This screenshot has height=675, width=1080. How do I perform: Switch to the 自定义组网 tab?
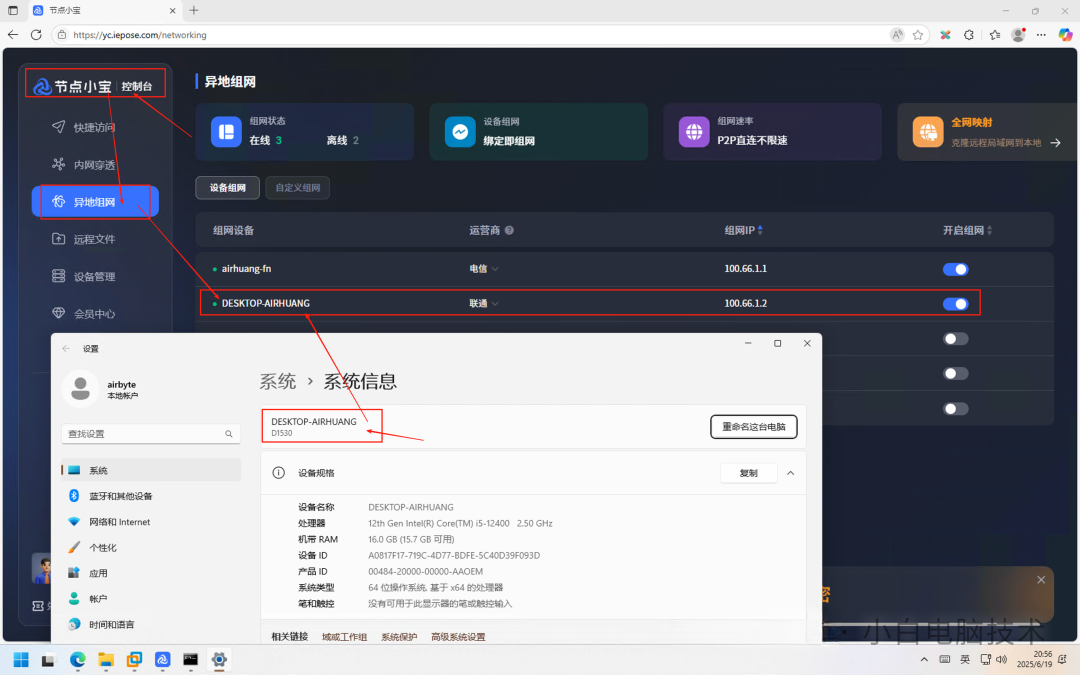pyautogui.click(x=298, y=187)
